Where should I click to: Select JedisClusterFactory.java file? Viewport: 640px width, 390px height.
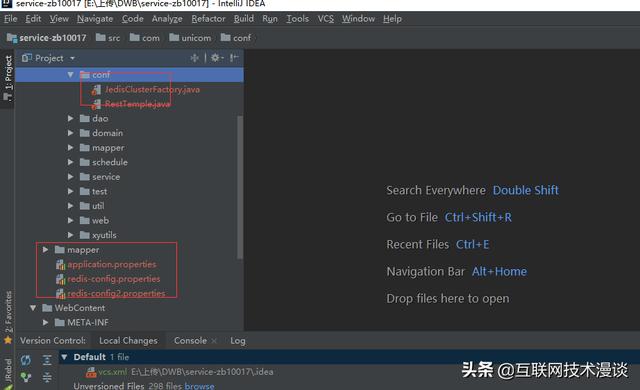pos(152,89)
